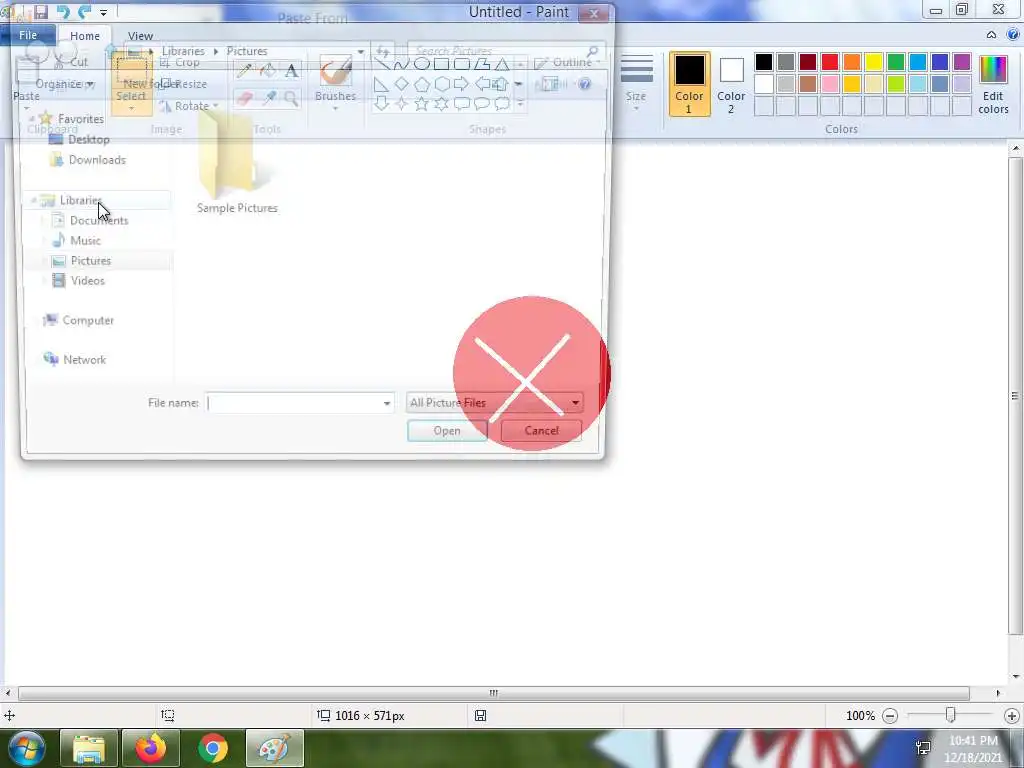Select Network in the navigation pane

[84, 360]
